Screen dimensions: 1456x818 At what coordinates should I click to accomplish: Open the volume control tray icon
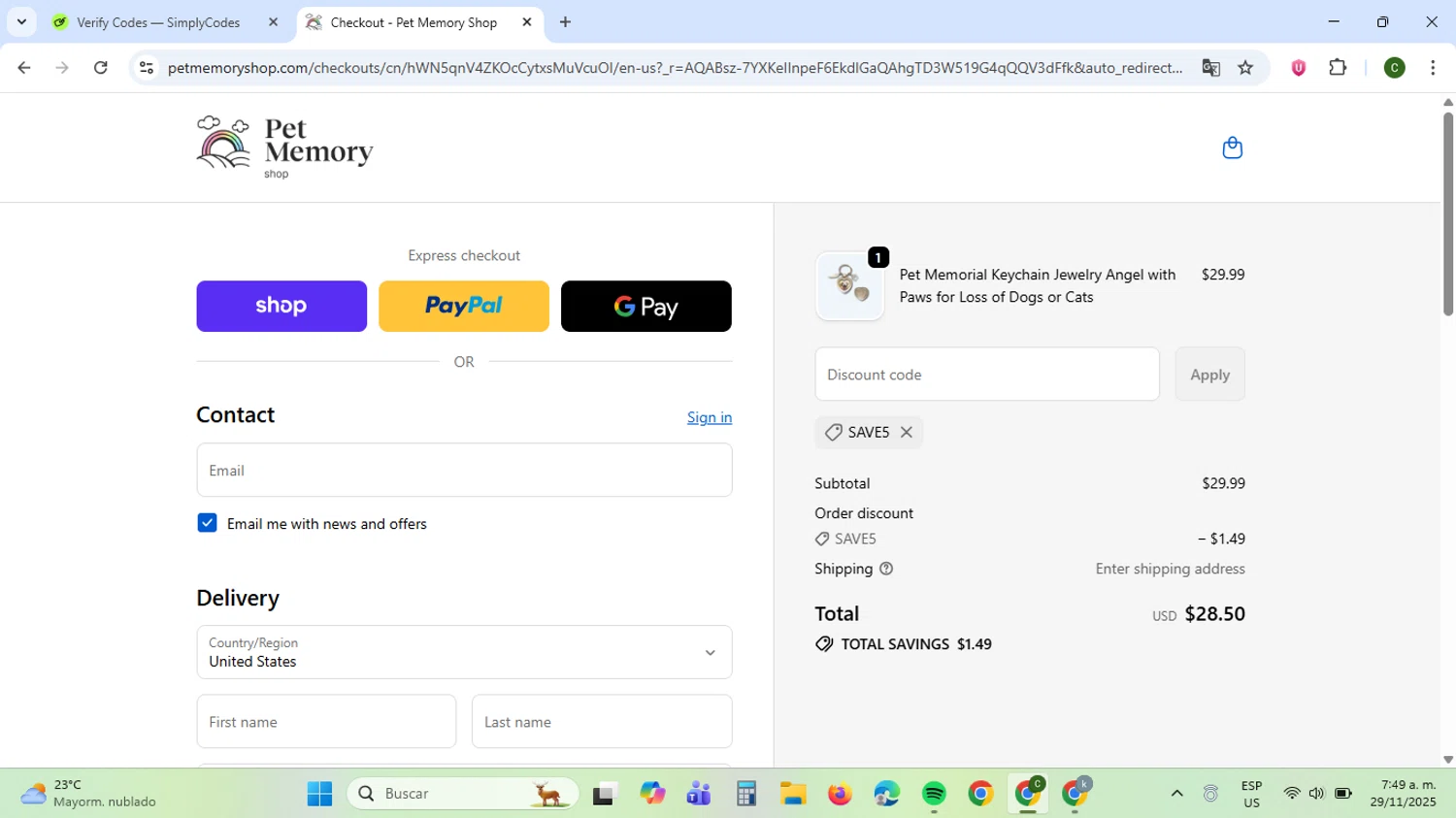[x=1316, y=794]
